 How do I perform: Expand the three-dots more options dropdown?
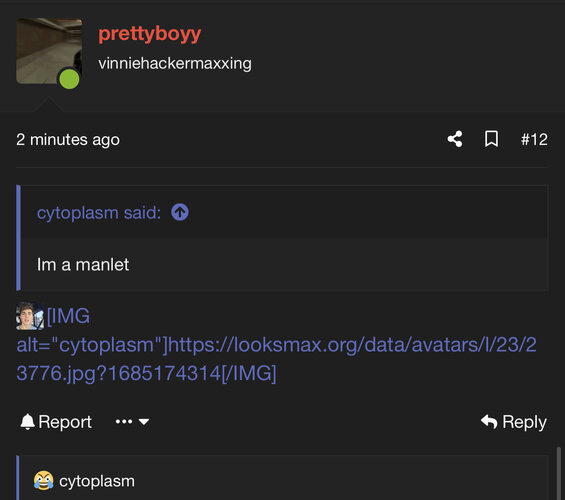(x=132, y=421)
